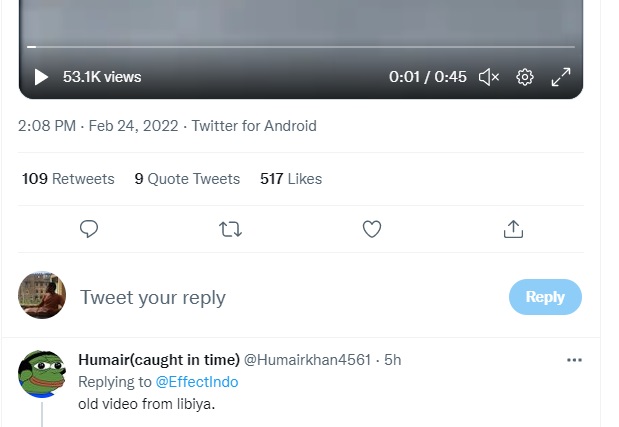Seek on the video progress bar
Viewport: 619px width, 427px height.
coord(300,47)
